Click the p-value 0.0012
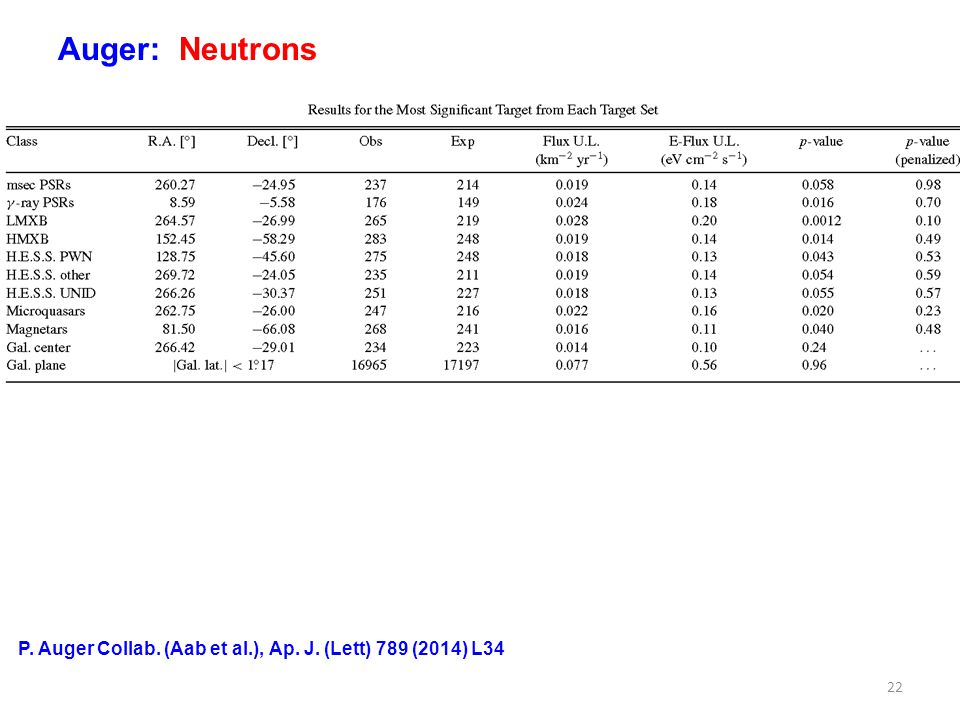This screenshot has height=720, width=960. (822, 221)
